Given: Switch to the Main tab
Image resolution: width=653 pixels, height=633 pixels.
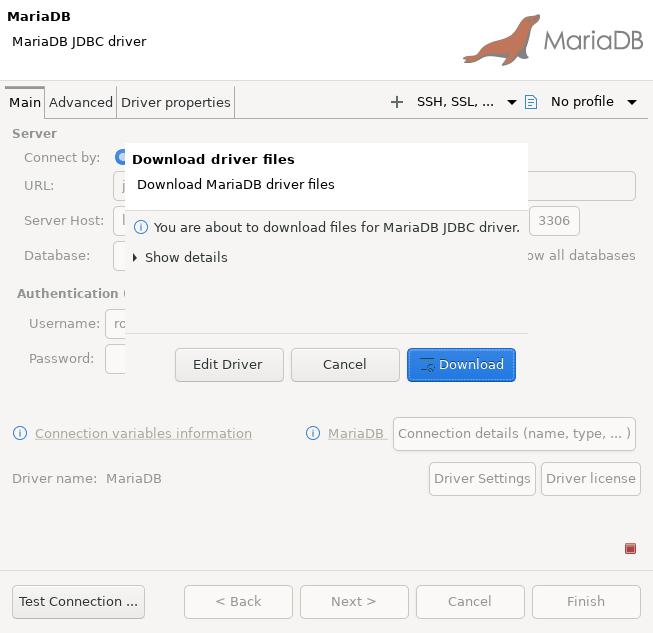Looking at the screenshot, I should (25, 102).
